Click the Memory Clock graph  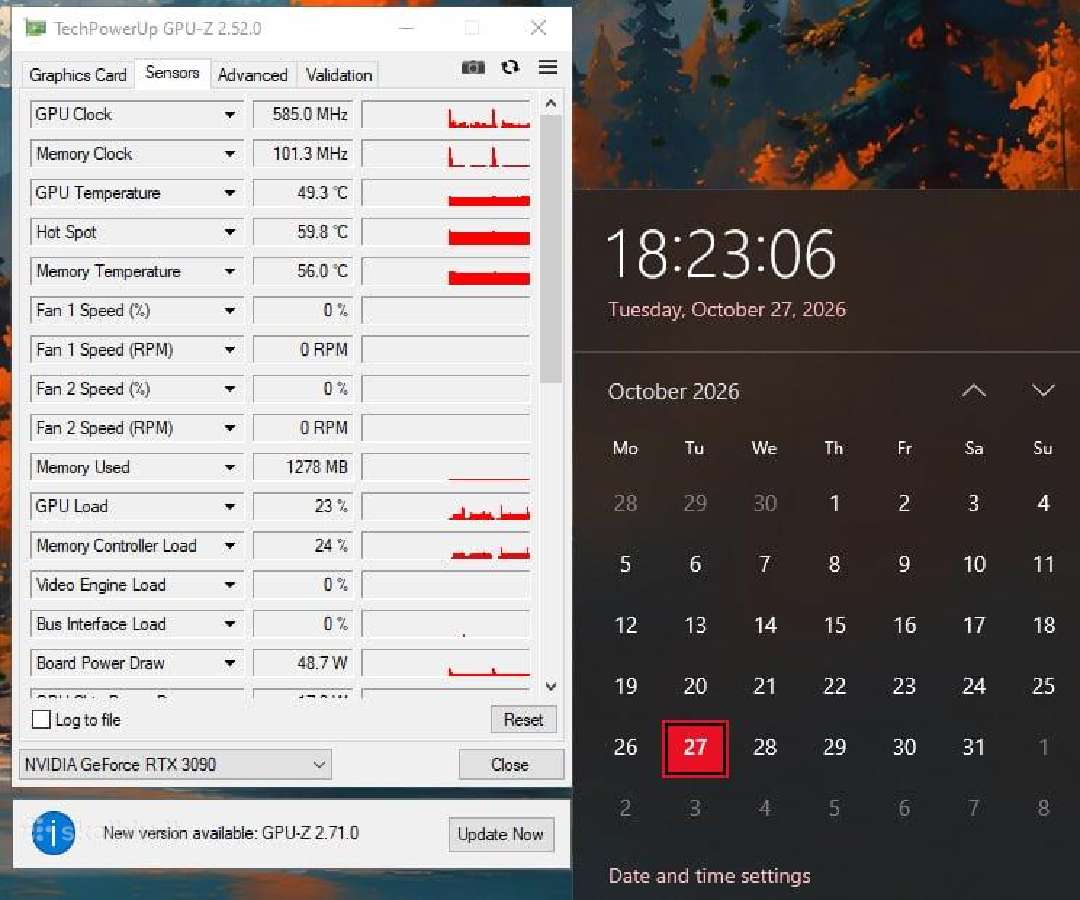click(x=446, y=154)
